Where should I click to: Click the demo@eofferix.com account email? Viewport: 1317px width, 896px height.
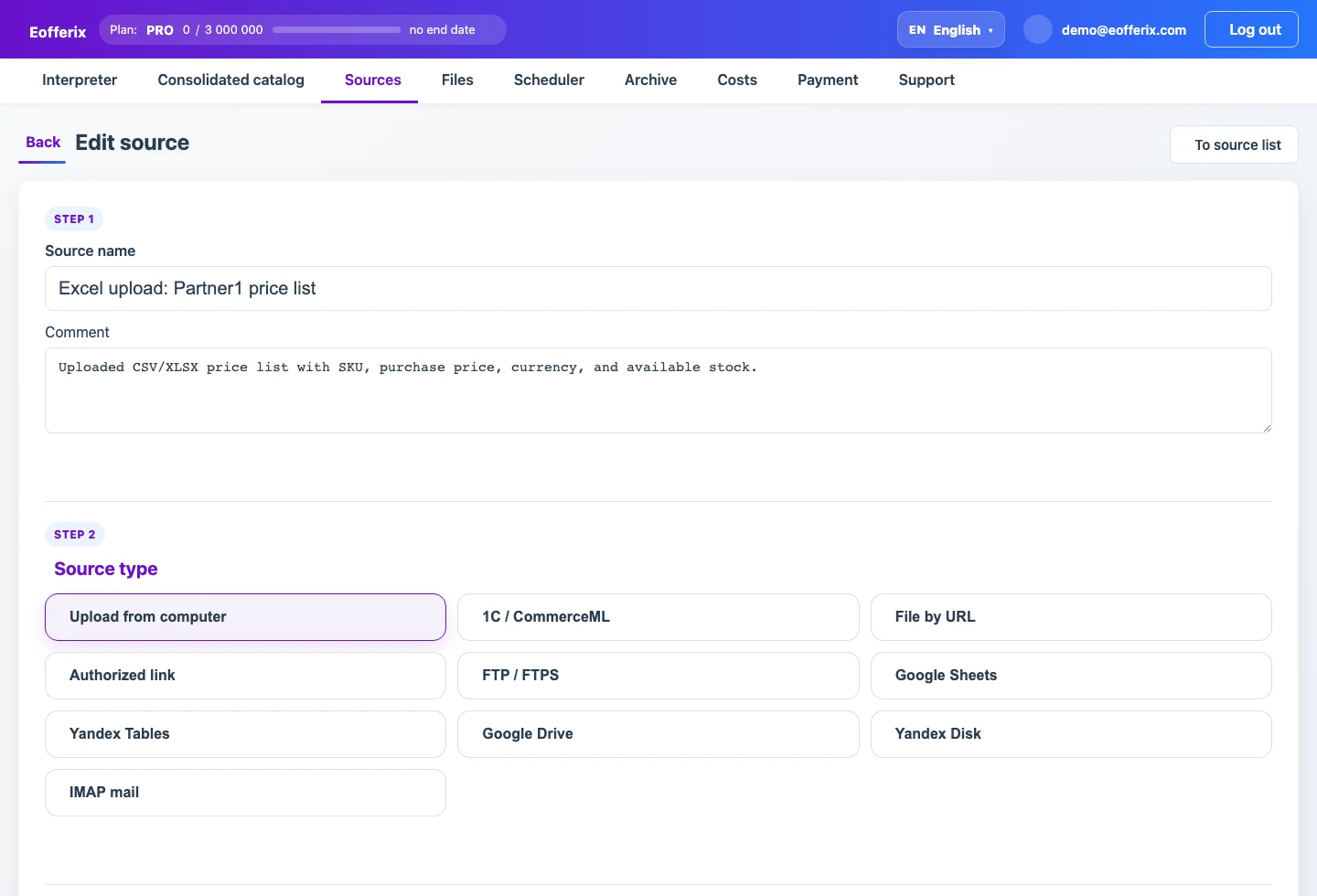1123,30
